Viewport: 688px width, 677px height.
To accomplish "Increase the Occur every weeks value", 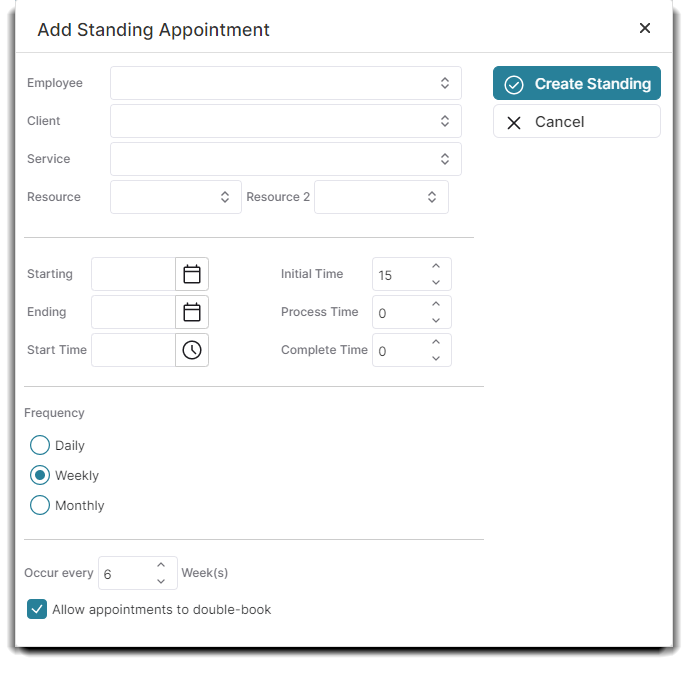I will click(161, 566).
